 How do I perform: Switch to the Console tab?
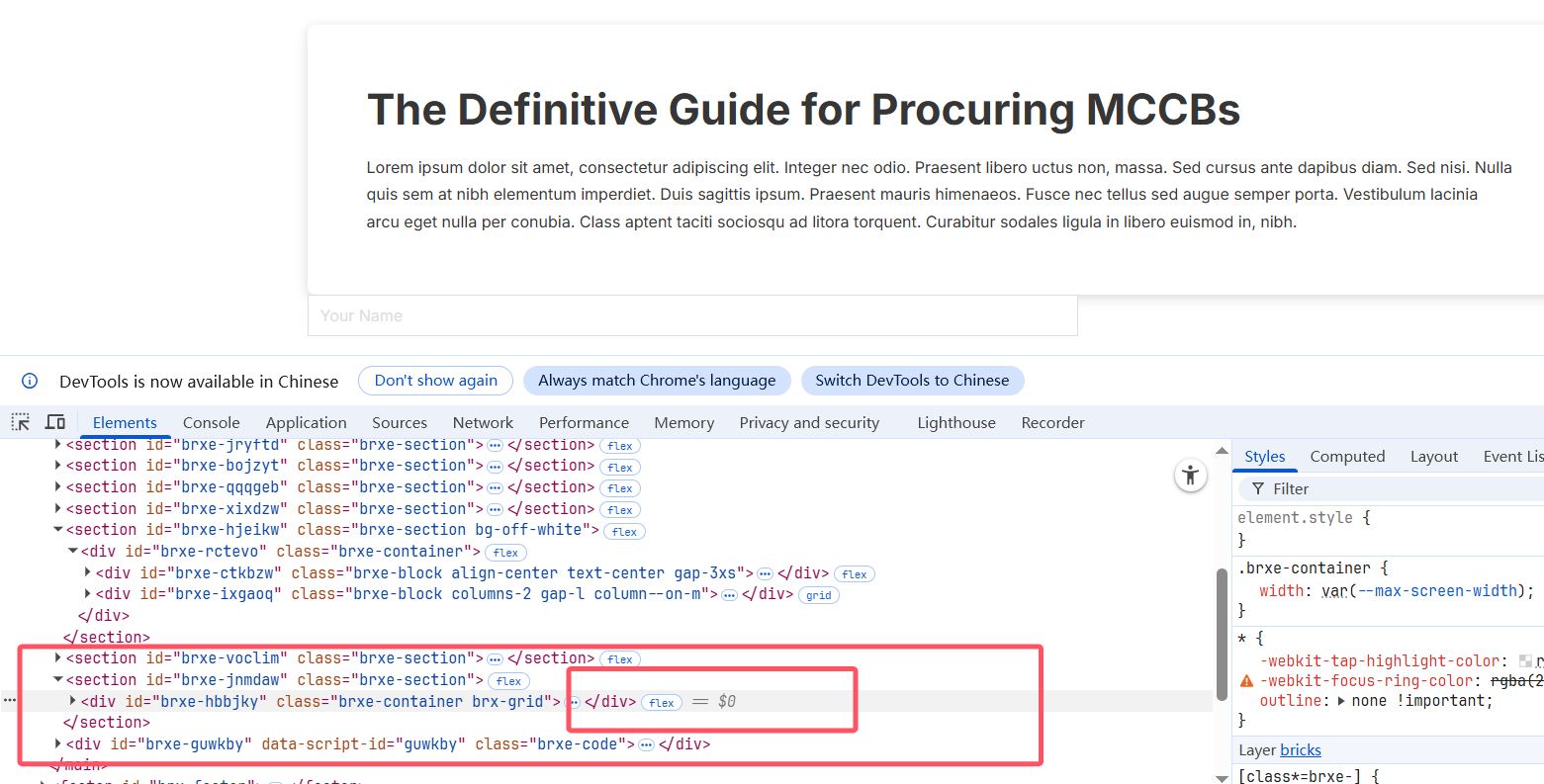pos(211,422)
